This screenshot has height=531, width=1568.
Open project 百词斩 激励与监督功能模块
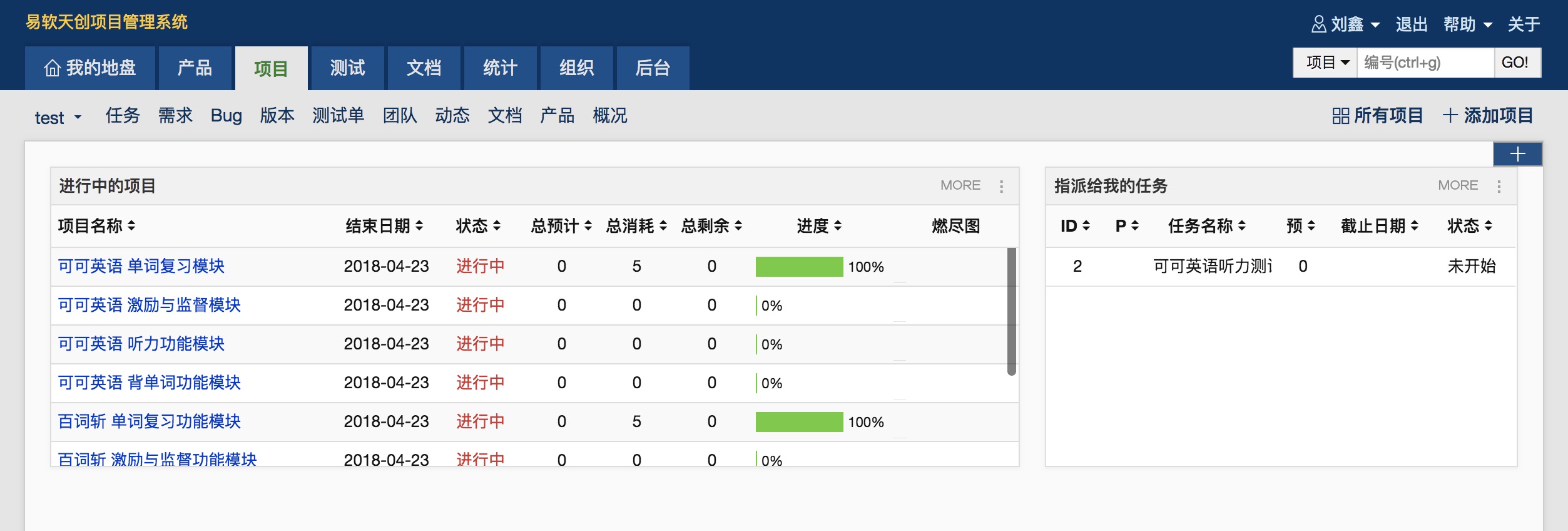coord(158,459)
